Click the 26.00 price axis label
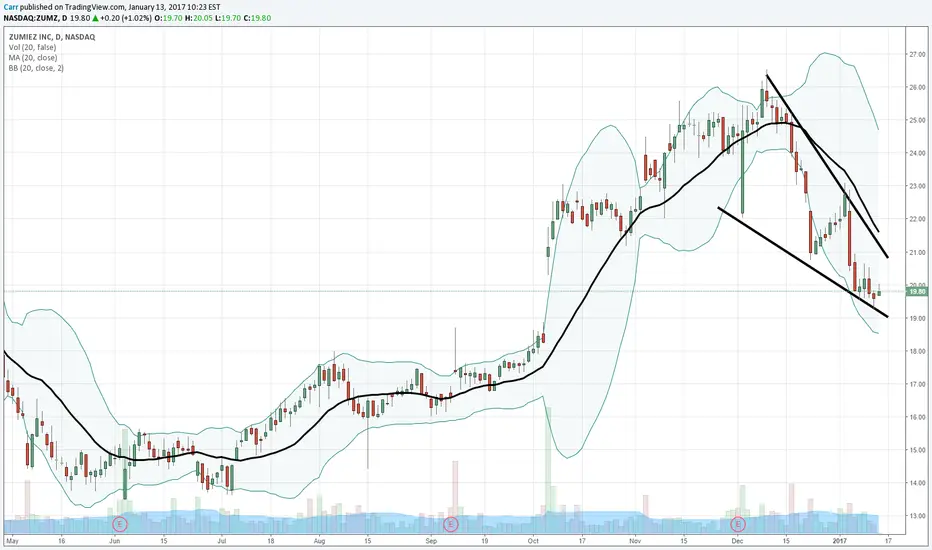 (917, 87)
